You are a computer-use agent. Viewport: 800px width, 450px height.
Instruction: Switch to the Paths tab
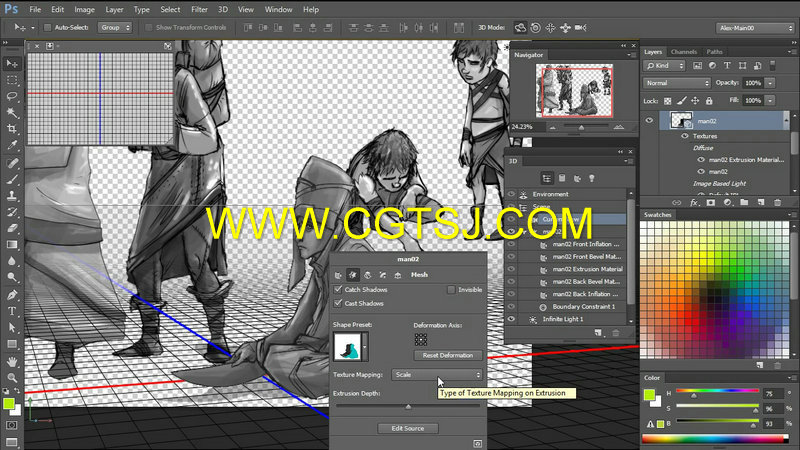click(714, 52)
